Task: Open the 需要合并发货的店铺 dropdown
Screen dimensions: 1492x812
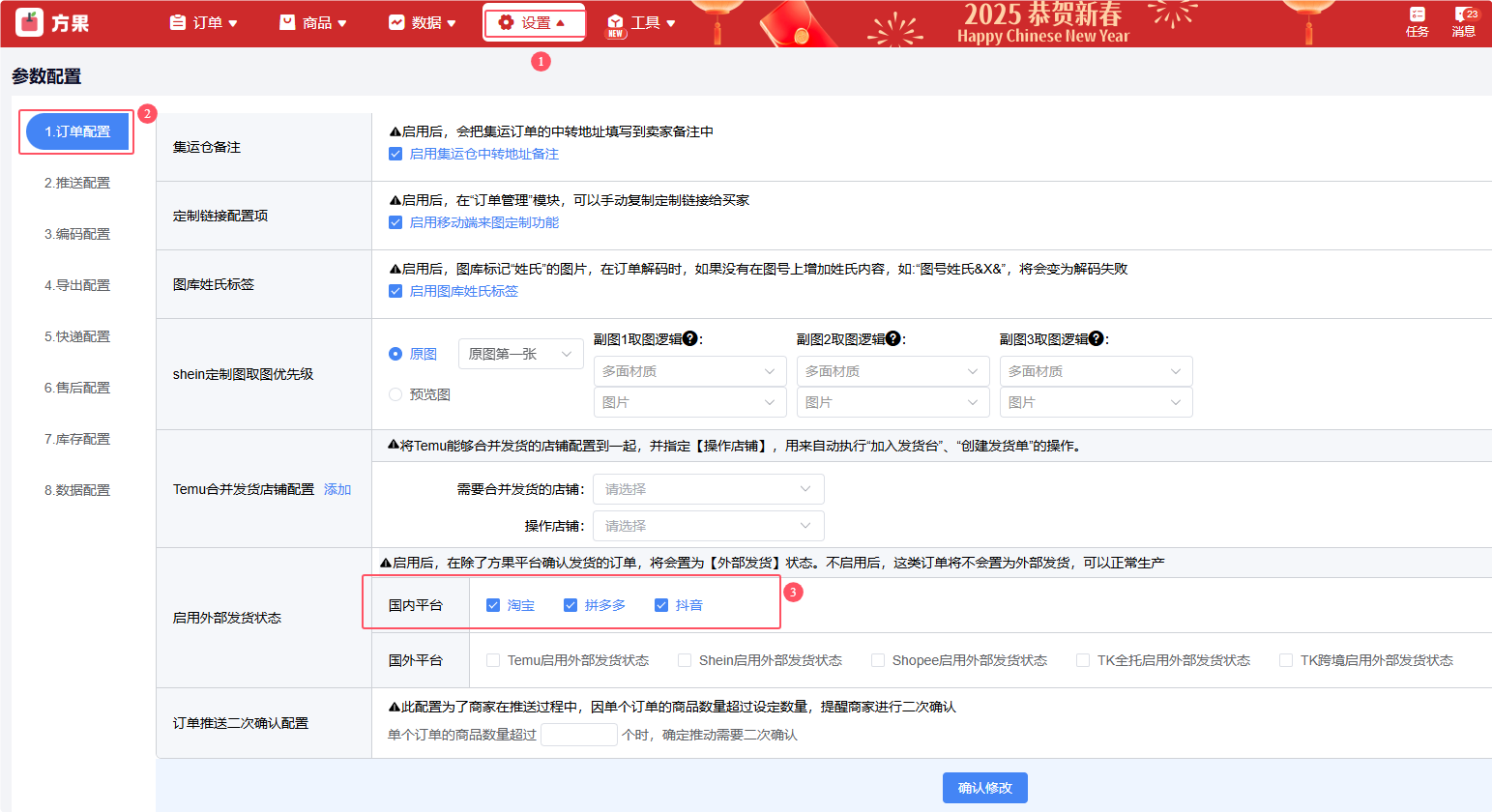Action: (x=708, y=489)
